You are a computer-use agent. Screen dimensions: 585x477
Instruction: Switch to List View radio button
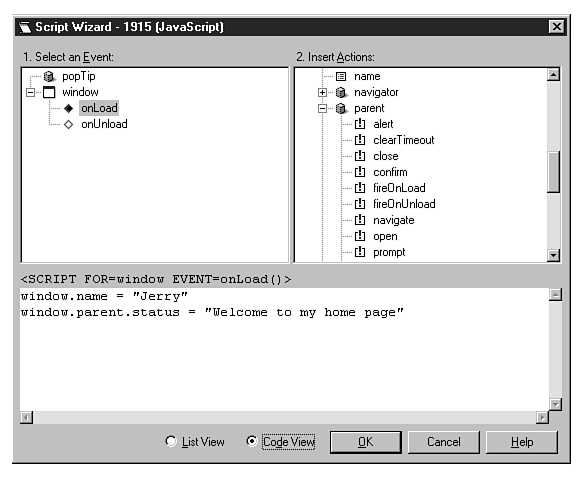(x=171, y=442)
